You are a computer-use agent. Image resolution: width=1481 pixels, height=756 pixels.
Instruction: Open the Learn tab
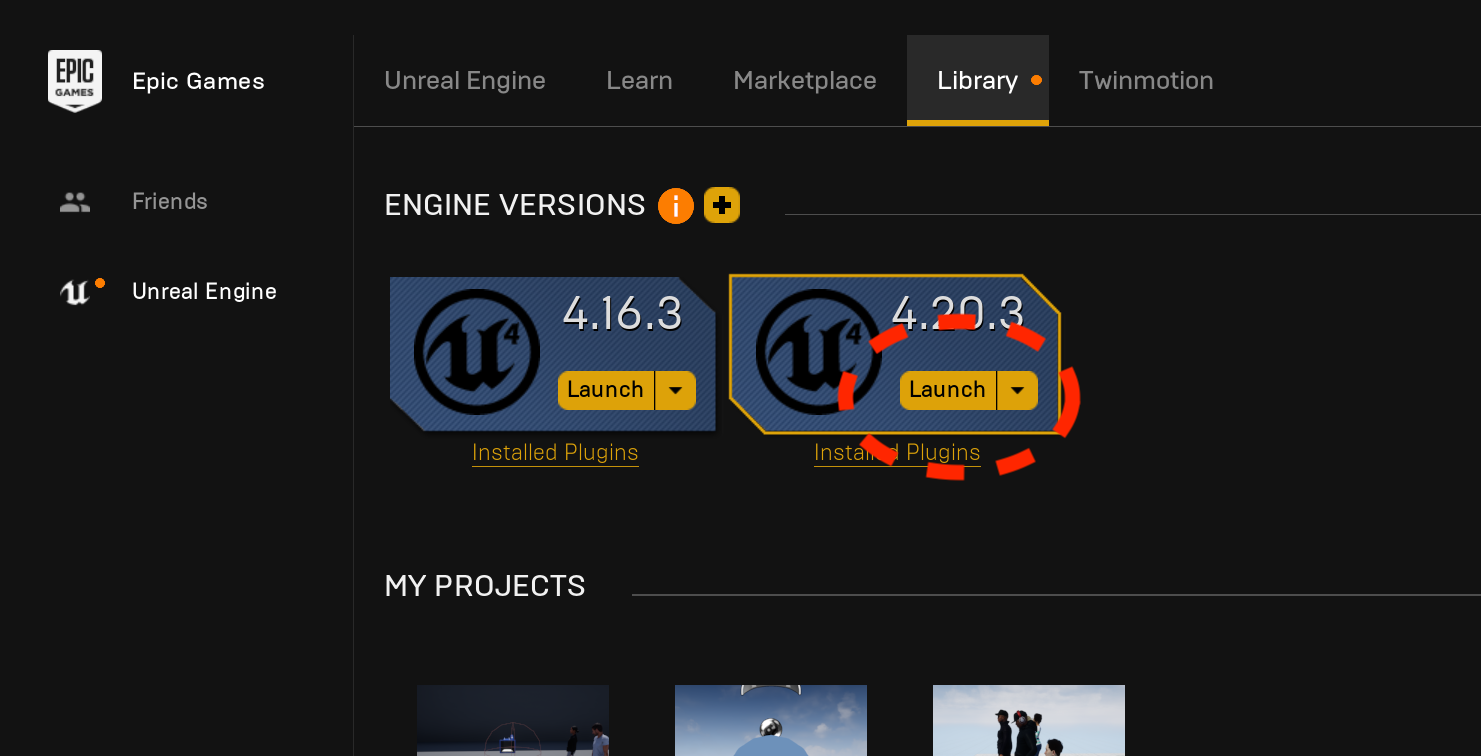pyautogui.click(x=639, y=80)
